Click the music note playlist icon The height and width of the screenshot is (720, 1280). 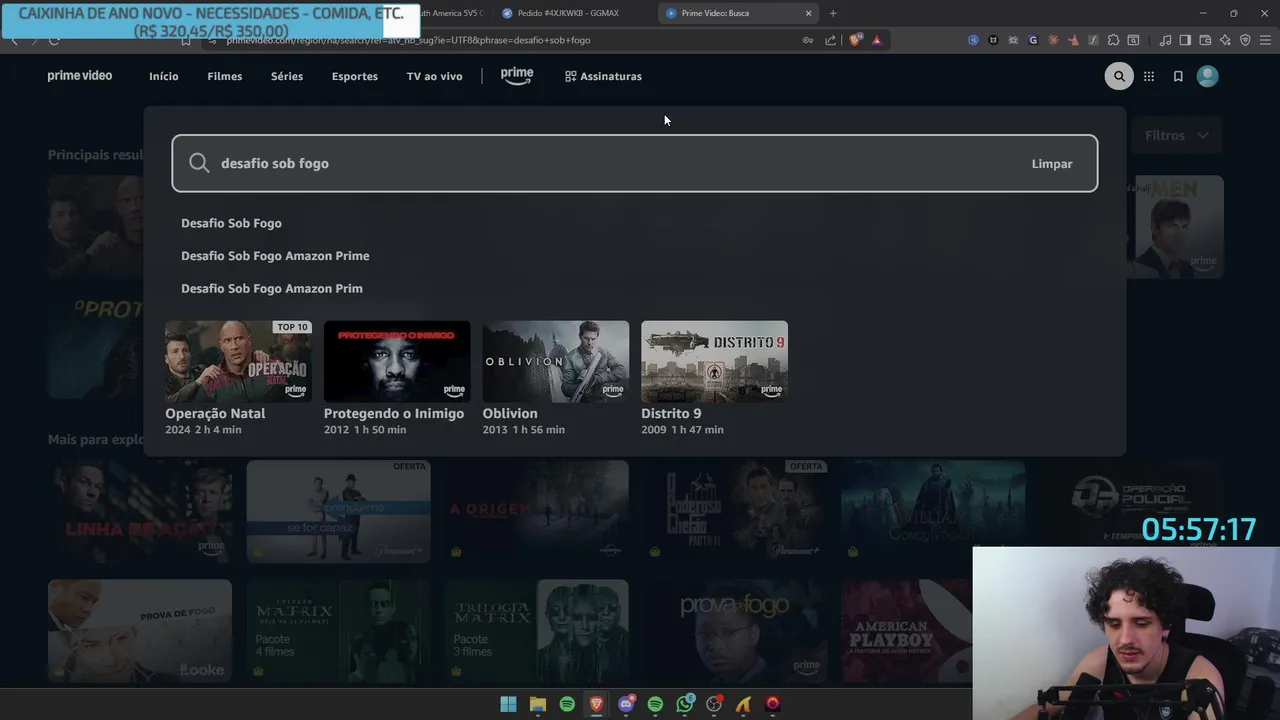[x=1165, y=40]
